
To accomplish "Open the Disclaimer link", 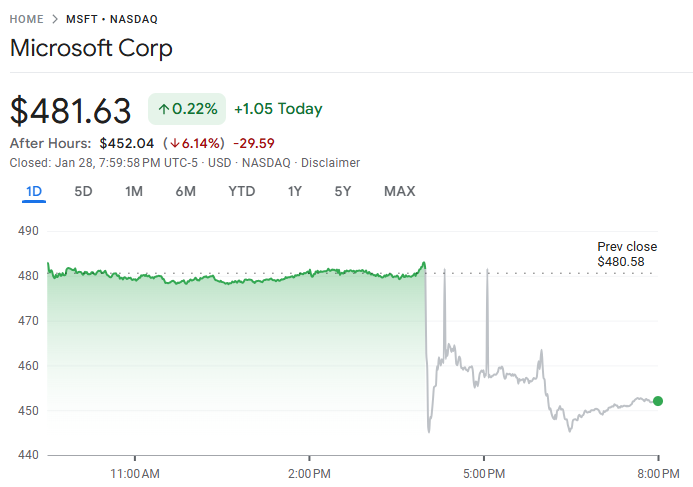I will [x=330, y=162].
